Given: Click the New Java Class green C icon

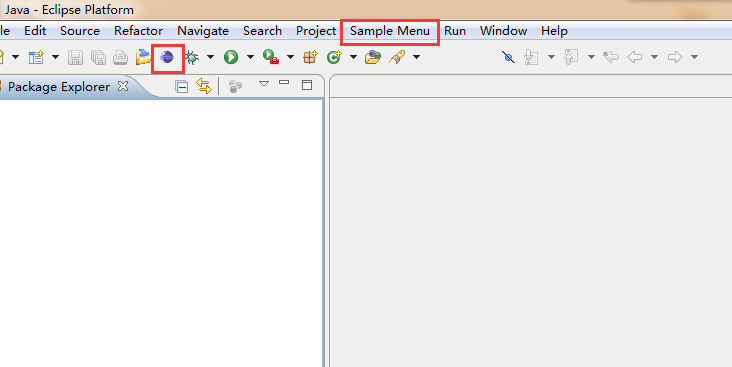Looking at the screenshot, I should point(334,57).
